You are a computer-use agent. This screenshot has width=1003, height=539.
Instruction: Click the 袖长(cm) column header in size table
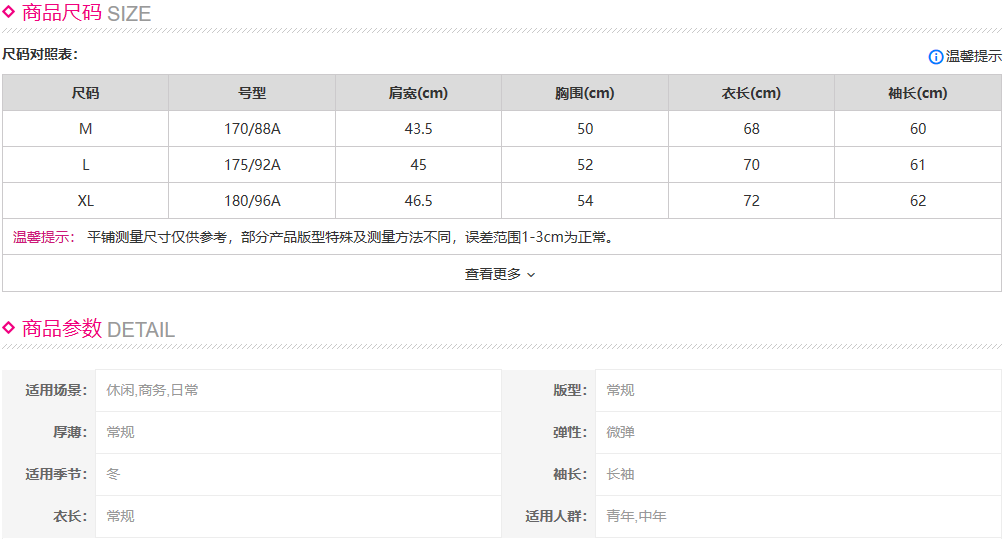tap(917, 93)
